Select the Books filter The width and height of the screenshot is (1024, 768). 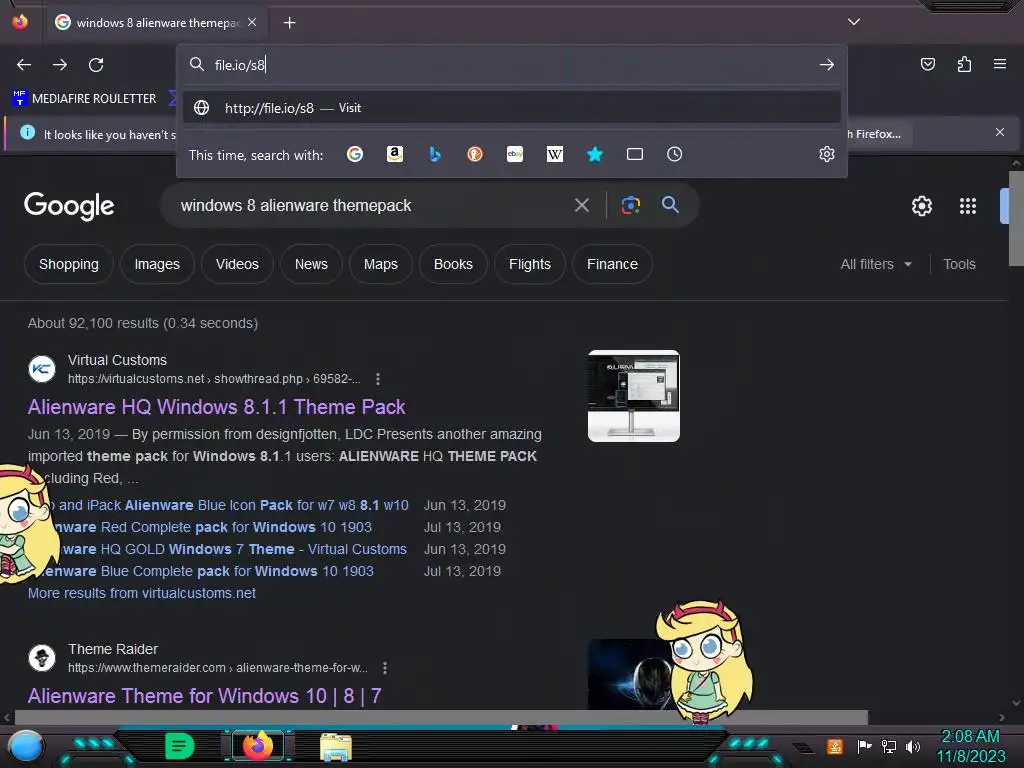(x=453, y=264)
